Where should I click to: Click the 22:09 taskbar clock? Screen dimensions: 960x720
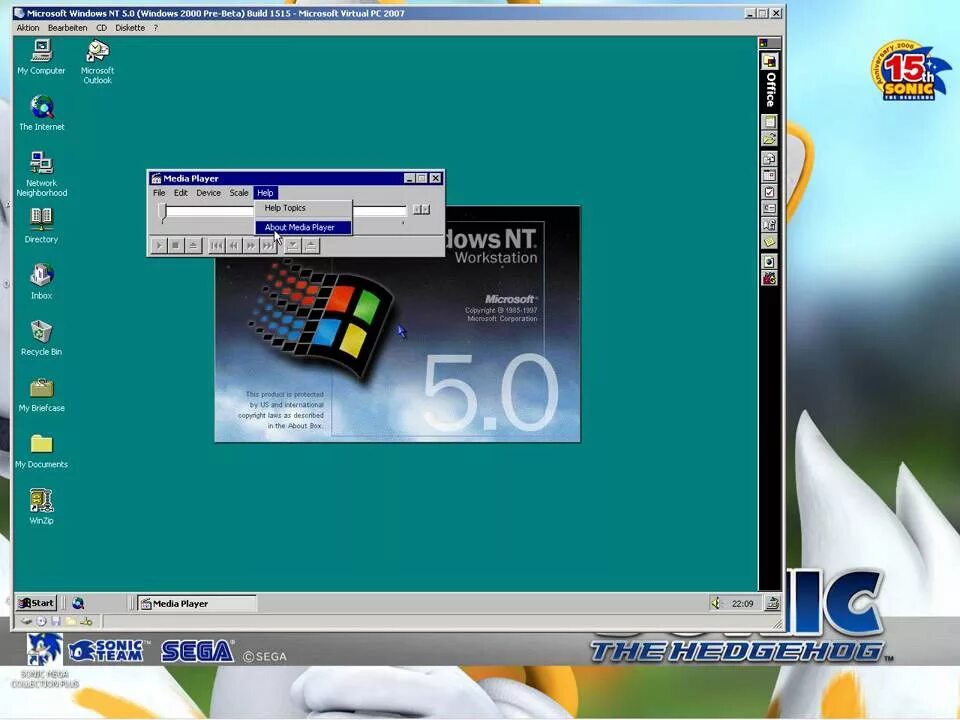pos(742,604)
